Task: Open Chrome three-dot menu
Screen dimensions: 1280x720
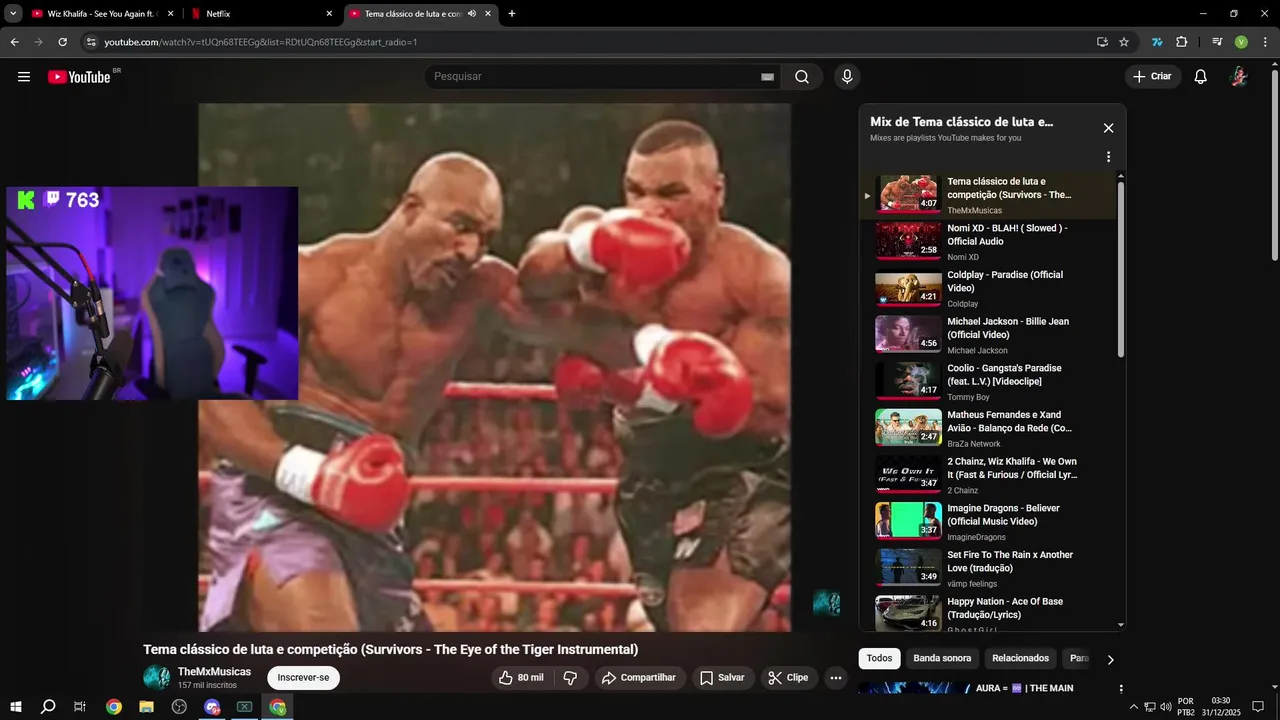Action: [1264, 42]
